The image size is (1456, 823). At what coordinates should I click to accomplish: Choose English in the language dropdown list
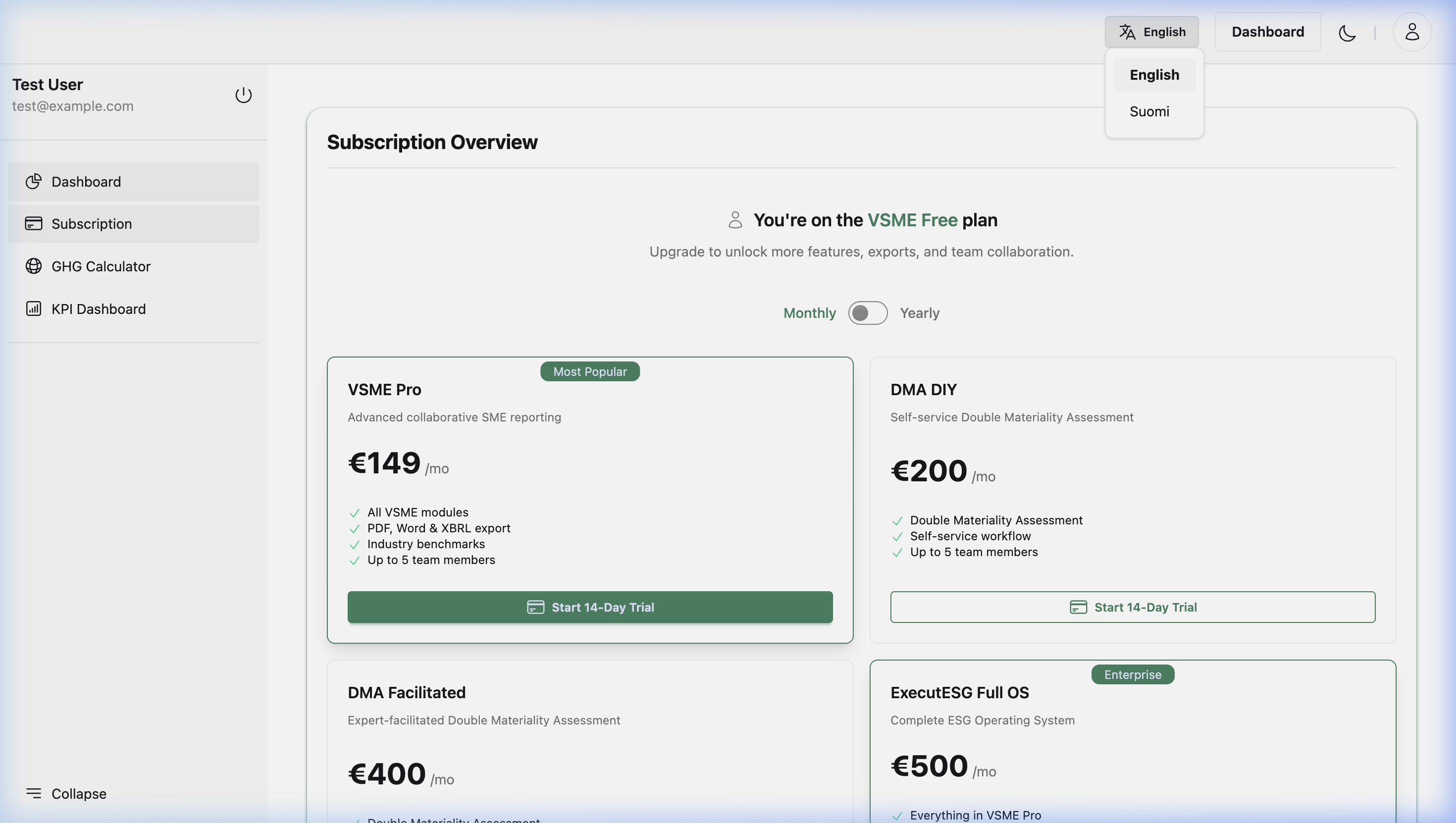pyautogui.click(x=1153, y=74)
